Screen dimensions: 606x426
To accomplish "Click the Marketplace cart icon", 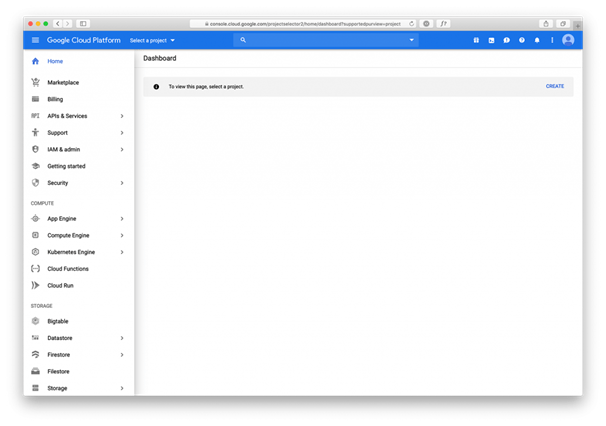I will click(36, 82).
